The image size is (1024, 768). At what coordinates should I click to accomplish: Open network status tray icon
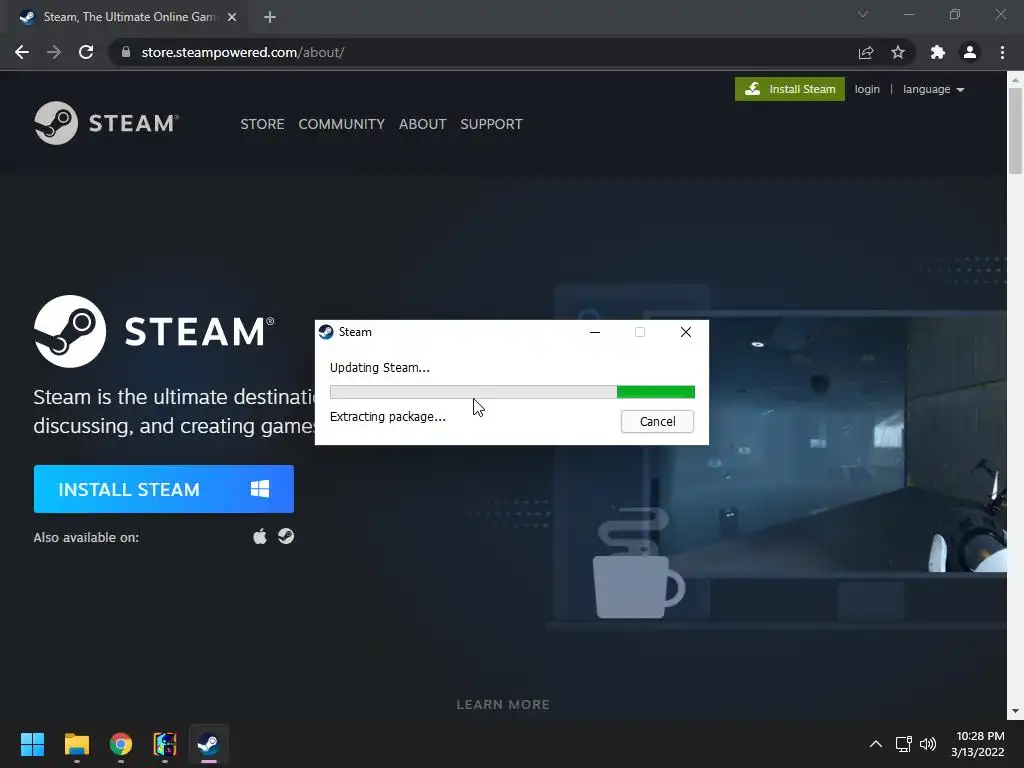point(903,744)
